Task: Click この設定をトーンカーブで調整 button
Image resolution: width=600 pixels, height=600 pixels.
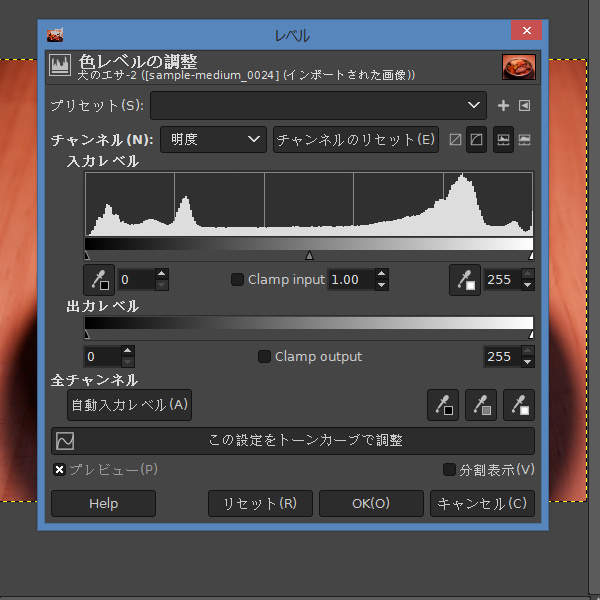Action: (x=293, y=440)
